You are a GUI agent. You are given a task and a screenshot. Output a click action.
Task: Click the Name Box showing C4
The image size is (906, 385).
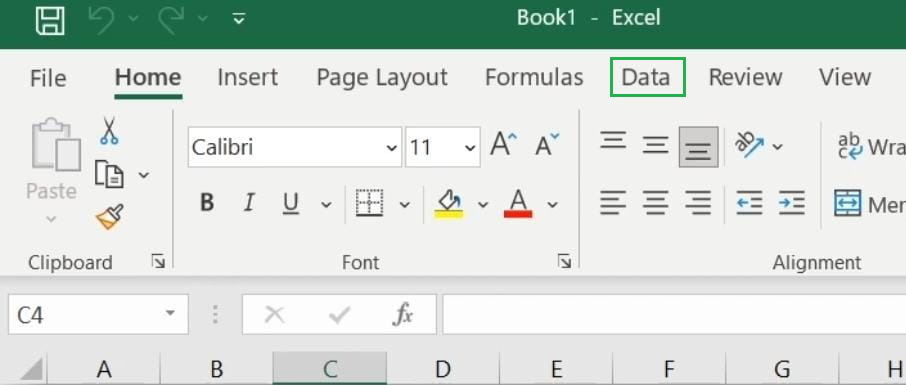98,314
